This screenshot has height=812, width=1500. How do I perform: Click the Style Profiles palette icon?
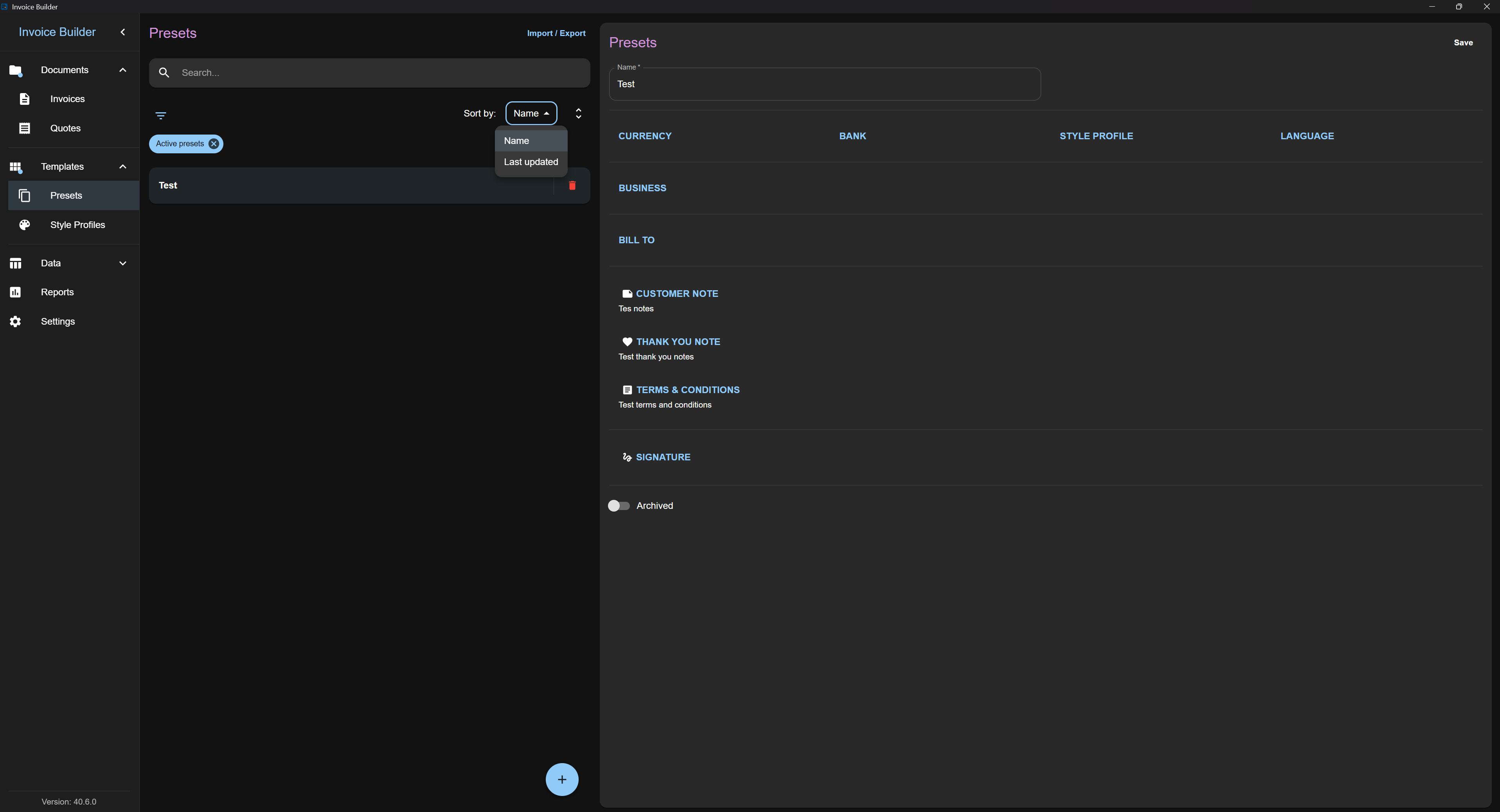[25, 225]
